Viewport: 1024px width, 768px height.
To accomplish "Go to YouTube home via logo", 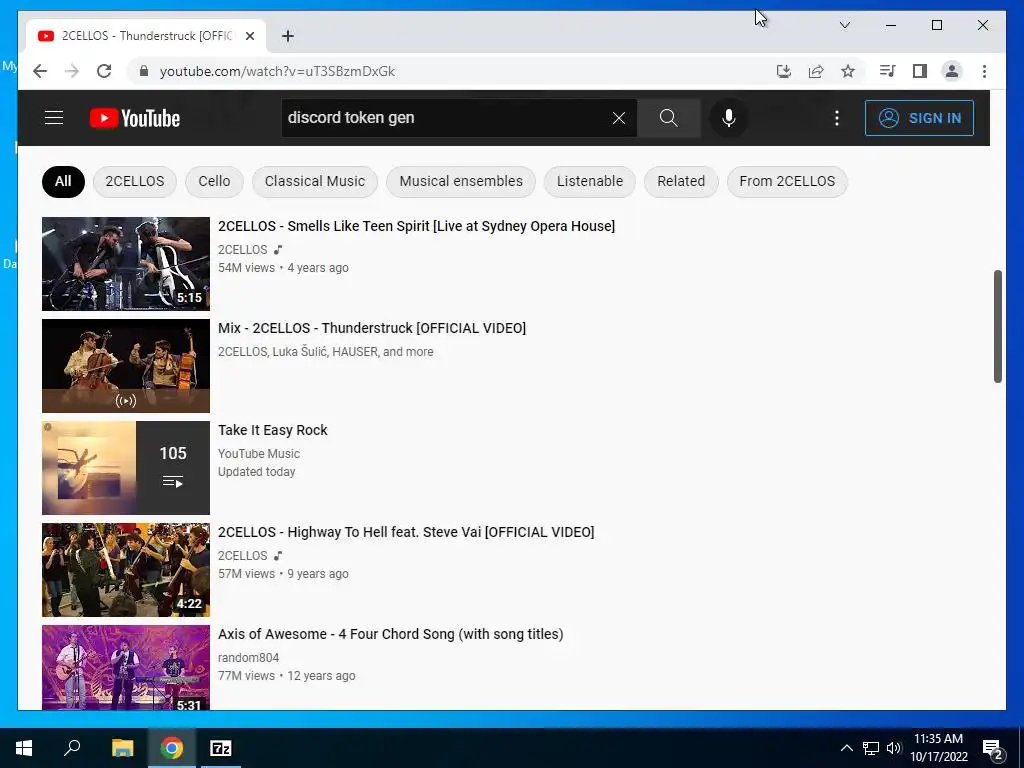I will pyautogui.click(x=135, y=118).
